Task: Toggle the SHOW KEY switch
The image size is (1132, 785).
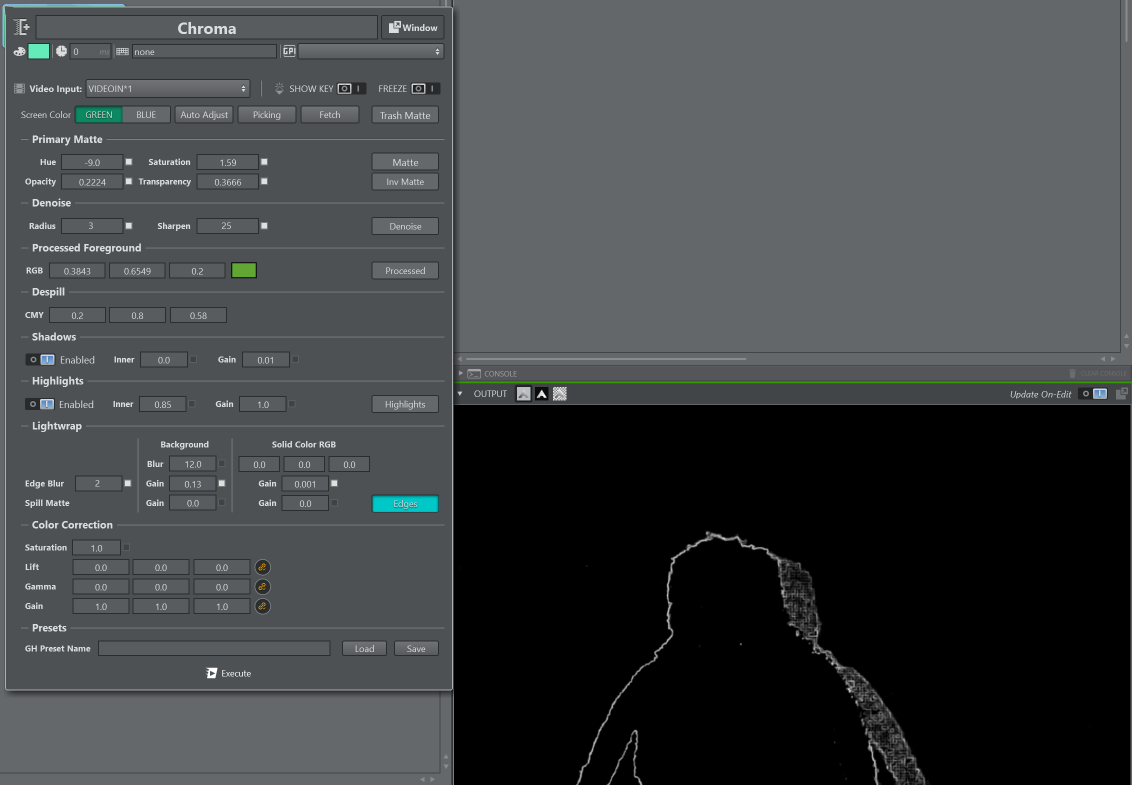Action: coord(350,89)
